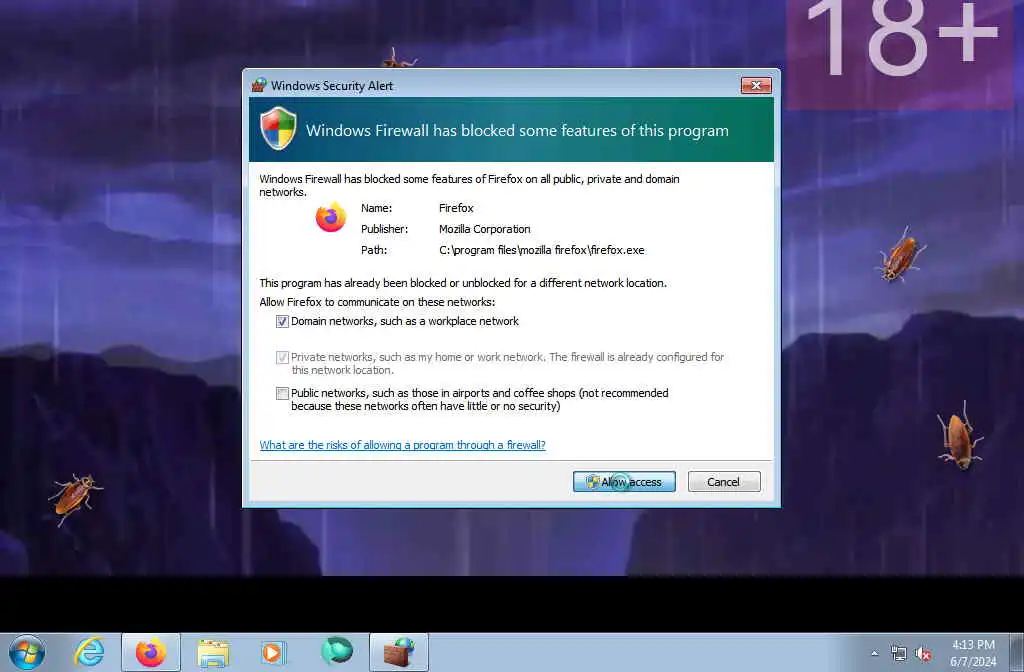The height and width of the screenshot is (672, 1024).
Task: Click the path text firefox.exe
Action: pos(541,250)
